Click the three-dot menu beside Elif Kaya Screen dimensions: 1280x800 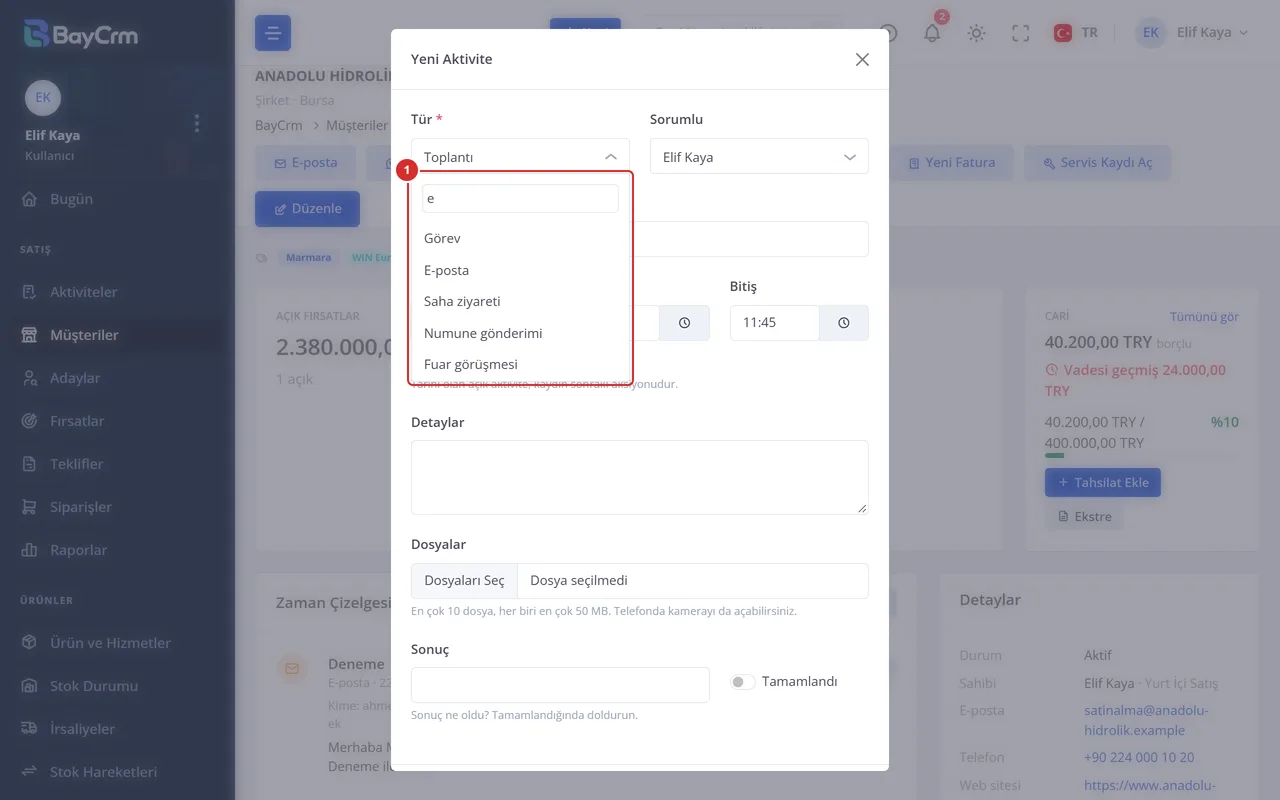197,123
